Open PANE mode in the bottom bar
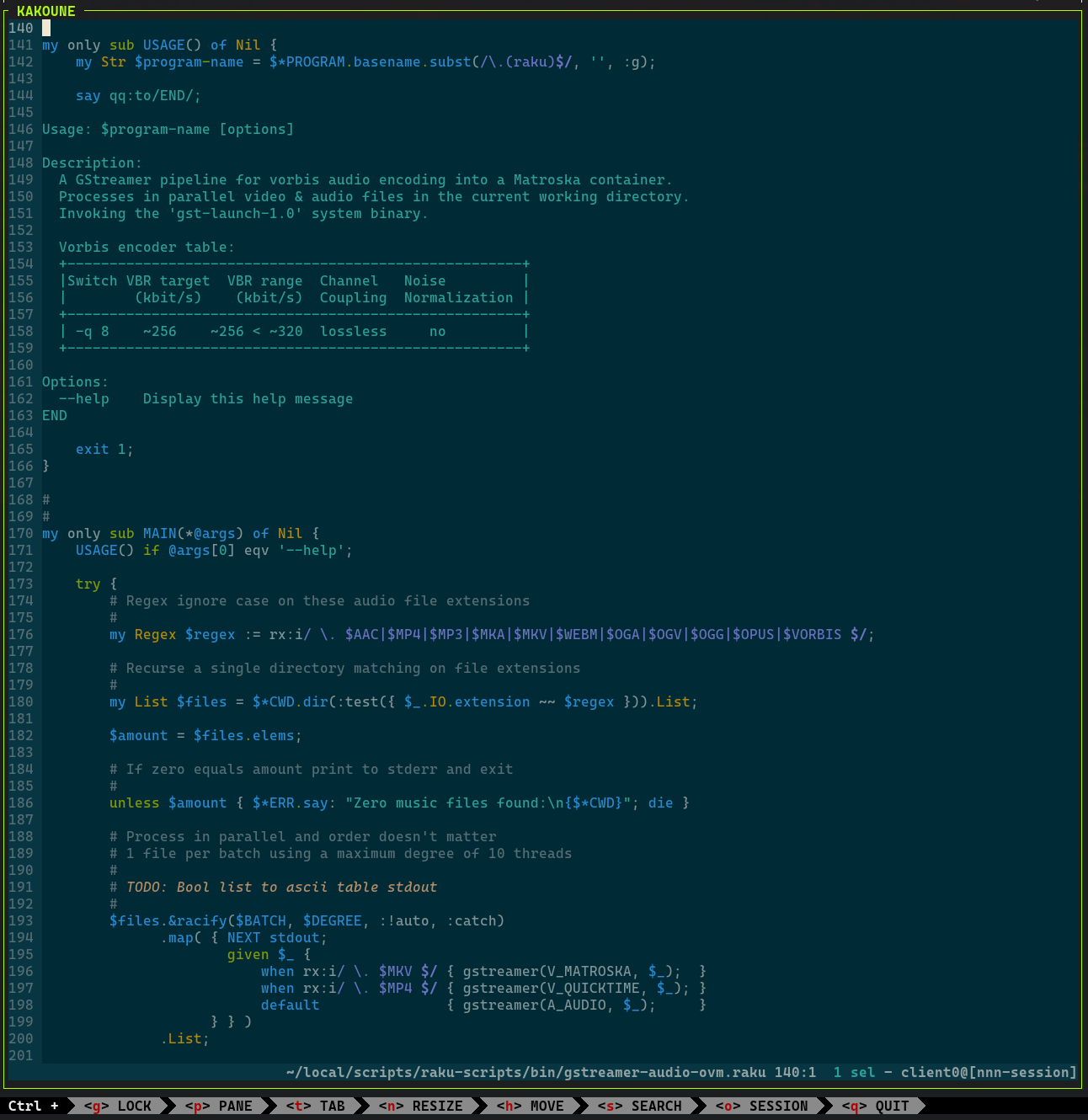This screenshot has width=1088, height=1120. [219, 1106]
